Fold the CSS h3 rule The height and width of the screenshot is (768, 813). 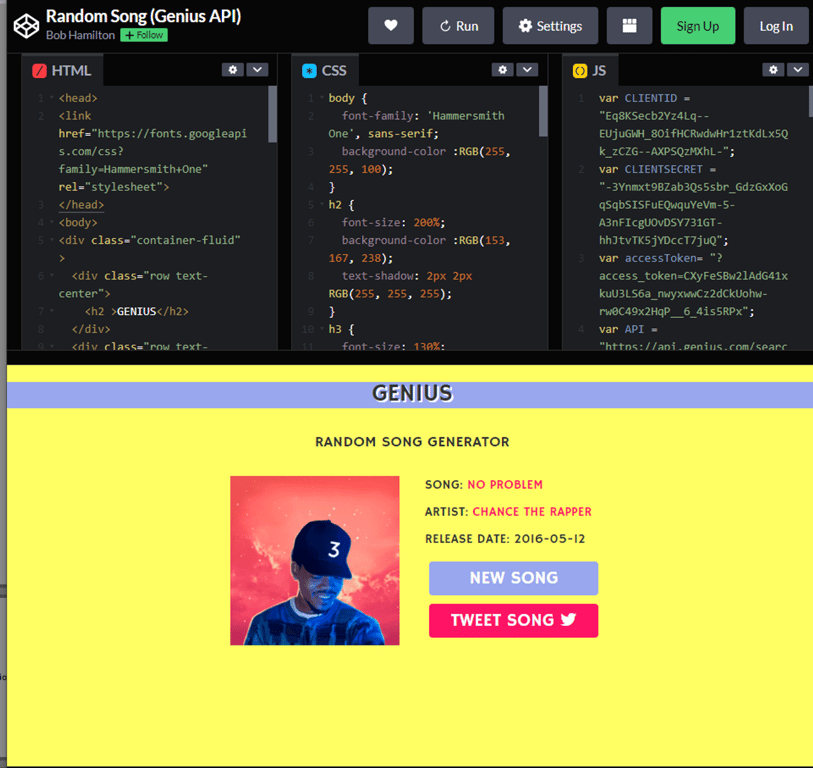tap(322, 329)
